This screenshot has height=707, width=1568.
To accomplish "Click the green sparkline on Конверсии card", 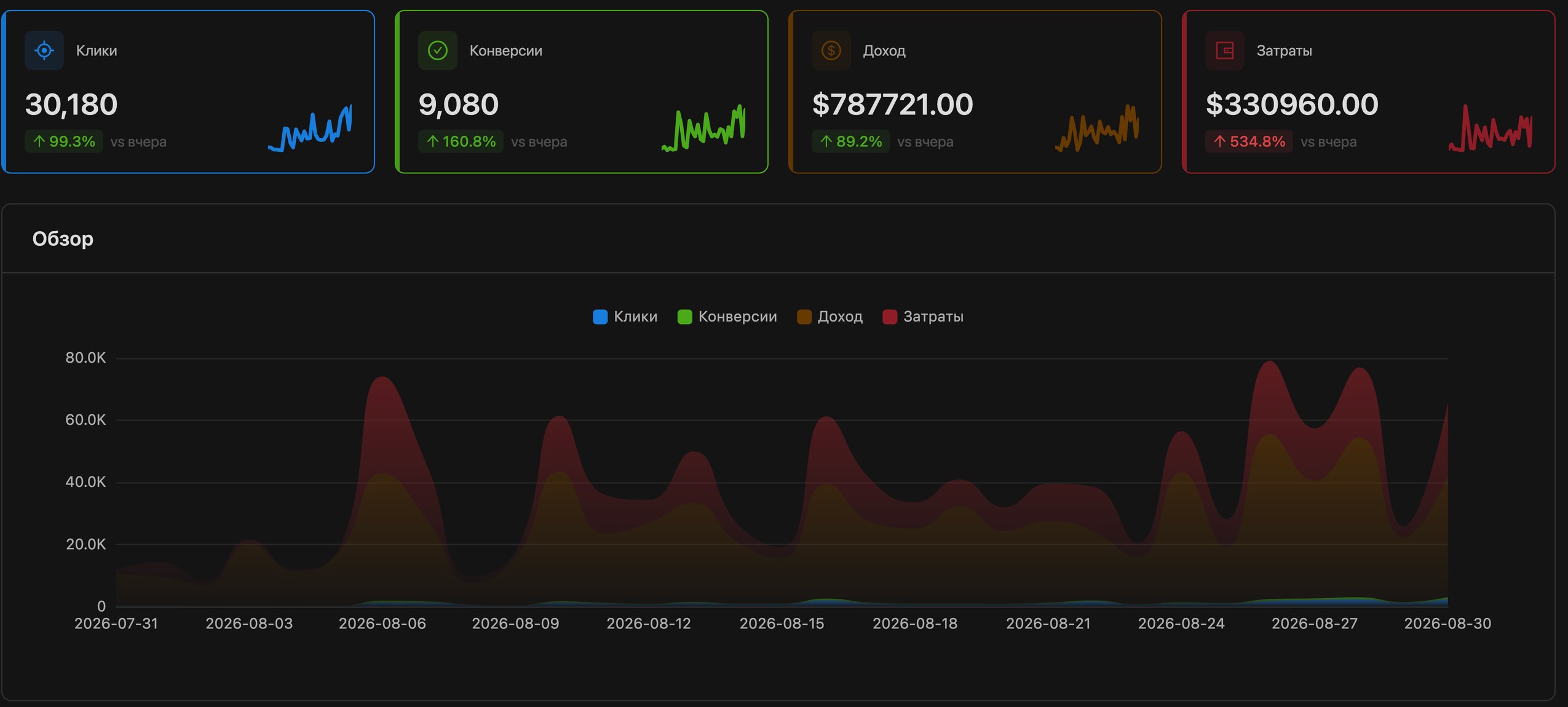I will point(704,128).
